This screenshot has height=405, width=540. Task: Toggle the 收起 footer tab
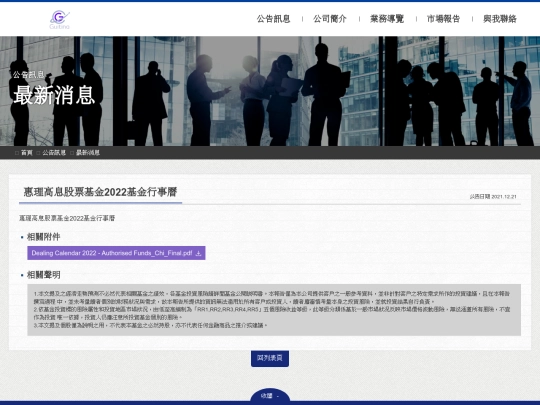[270, 396]
